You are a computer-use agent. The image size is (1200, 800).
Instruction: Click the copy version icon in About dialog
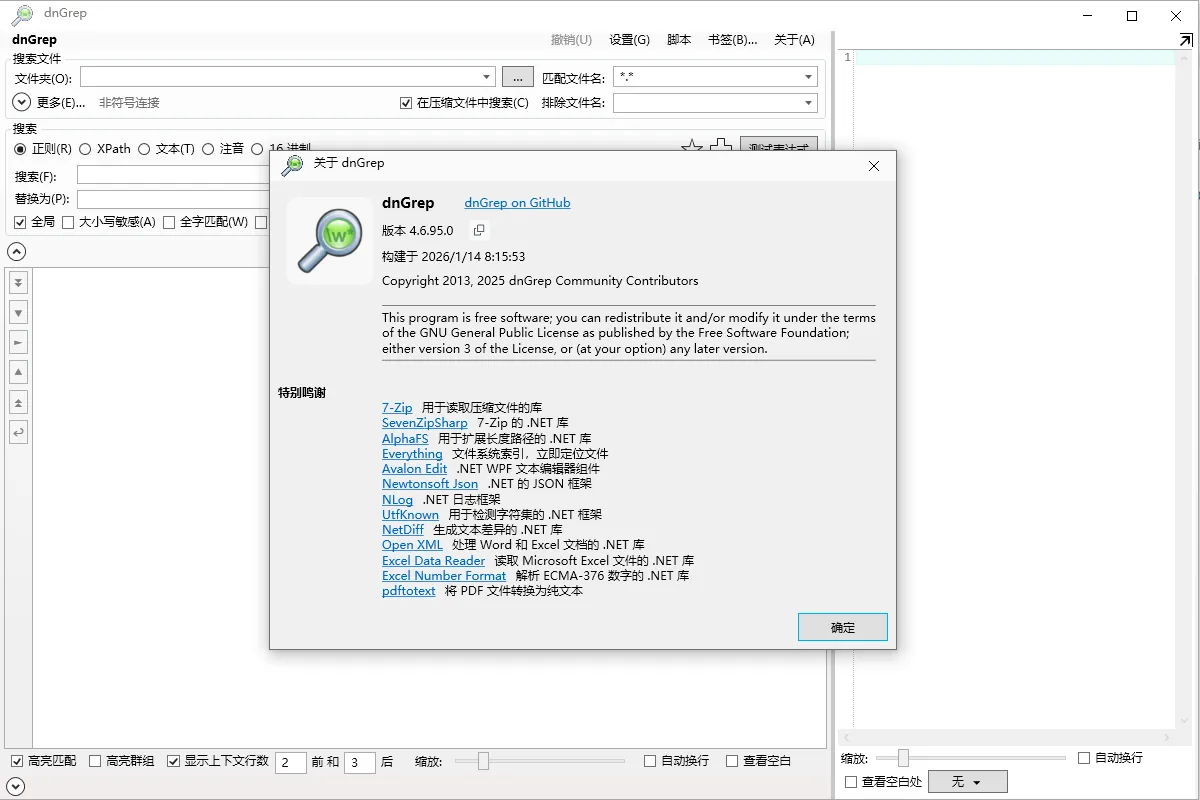pos(478,230)
